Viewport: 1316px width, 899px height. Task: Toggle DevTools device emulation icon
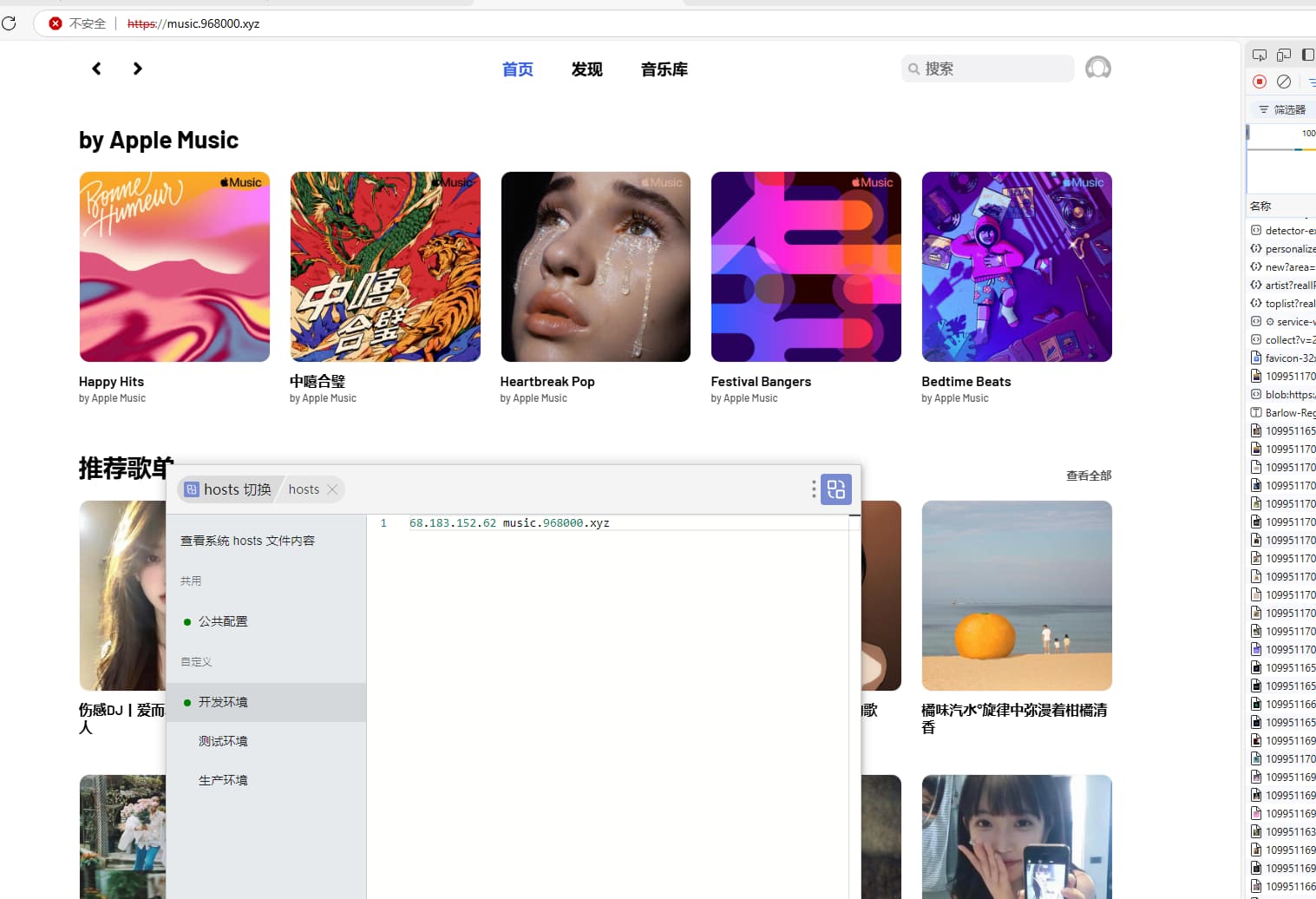[1284, 55]
